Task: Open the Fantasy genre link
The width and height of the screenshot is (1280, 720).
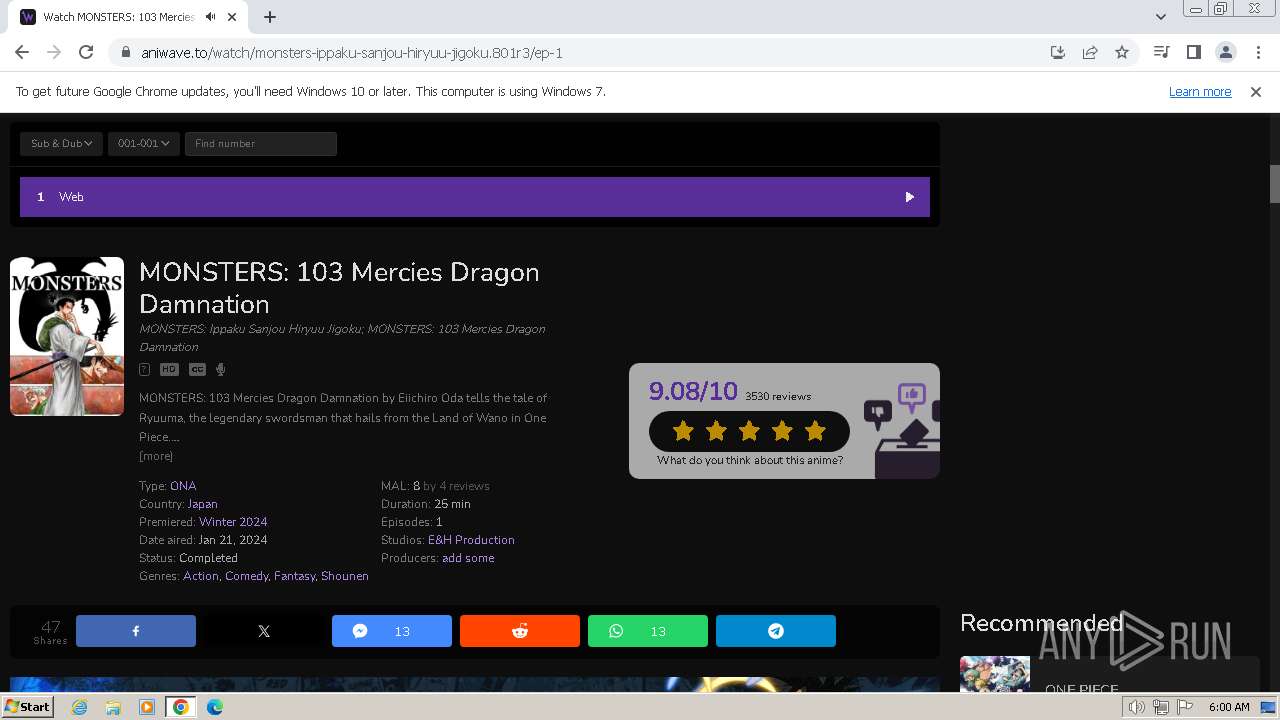Action: click(294, 576)
